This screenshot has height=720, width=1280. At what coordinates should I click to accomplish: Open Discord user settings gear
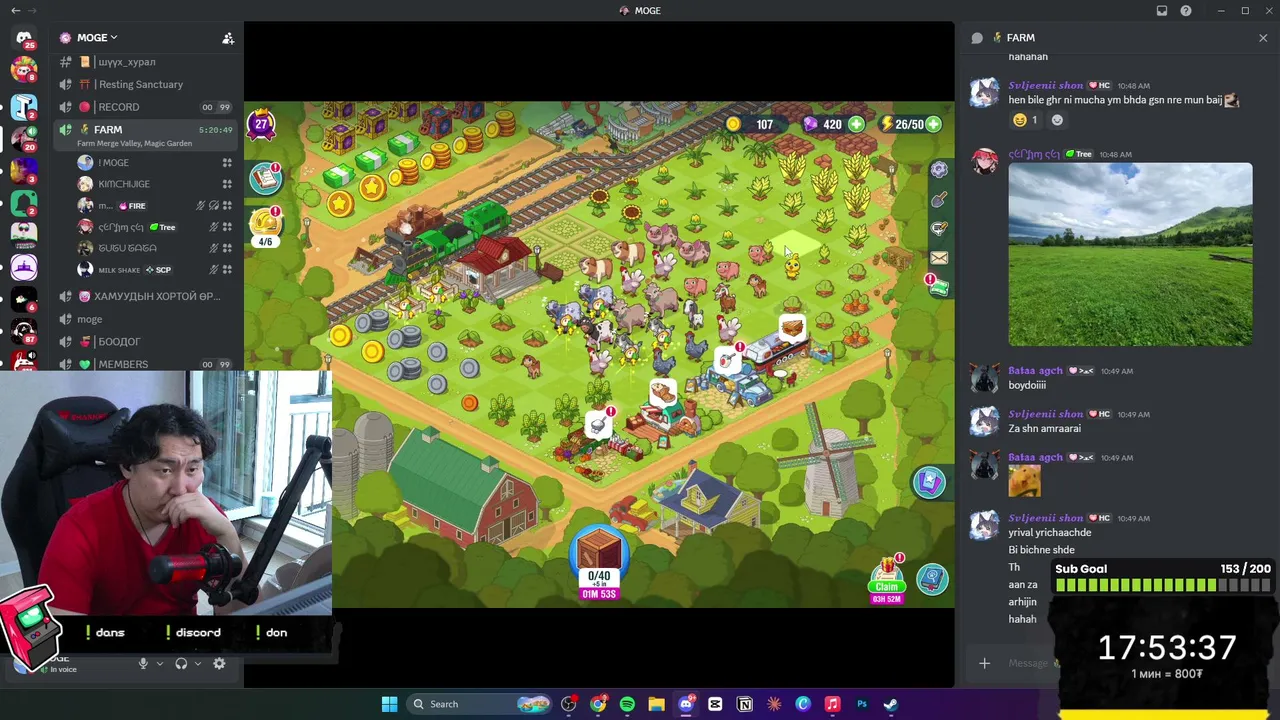coord(219,663)
